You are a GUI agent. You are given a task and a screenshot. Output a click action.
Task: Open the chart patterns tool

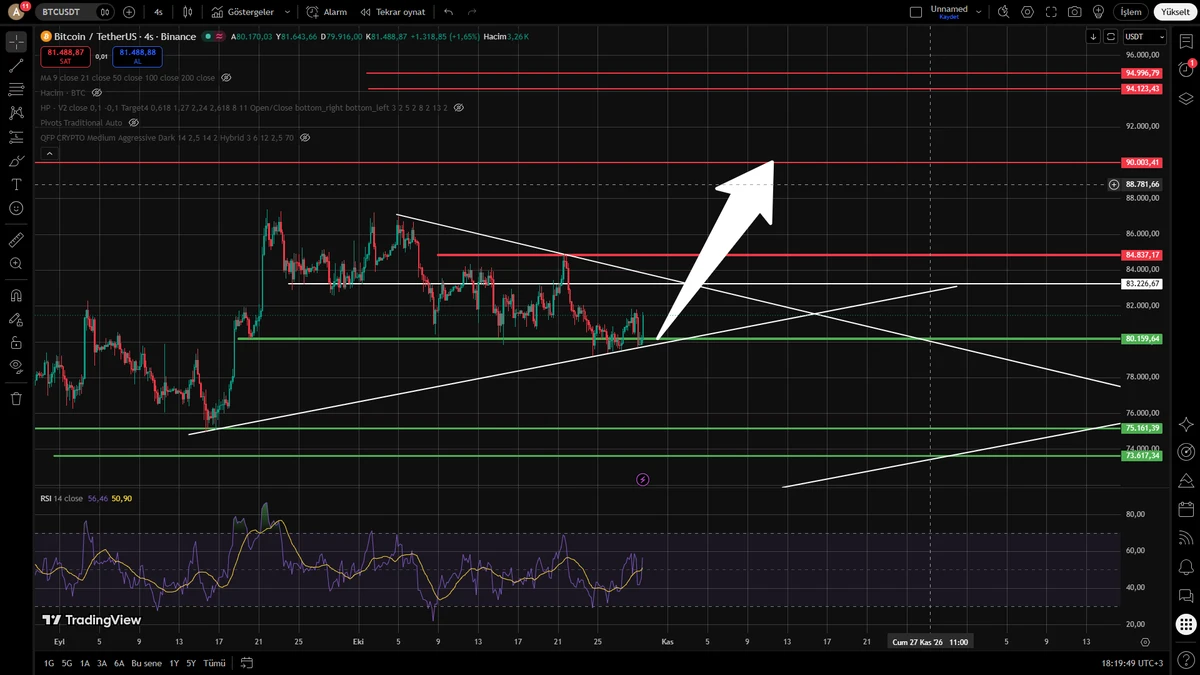pos(16,113)
